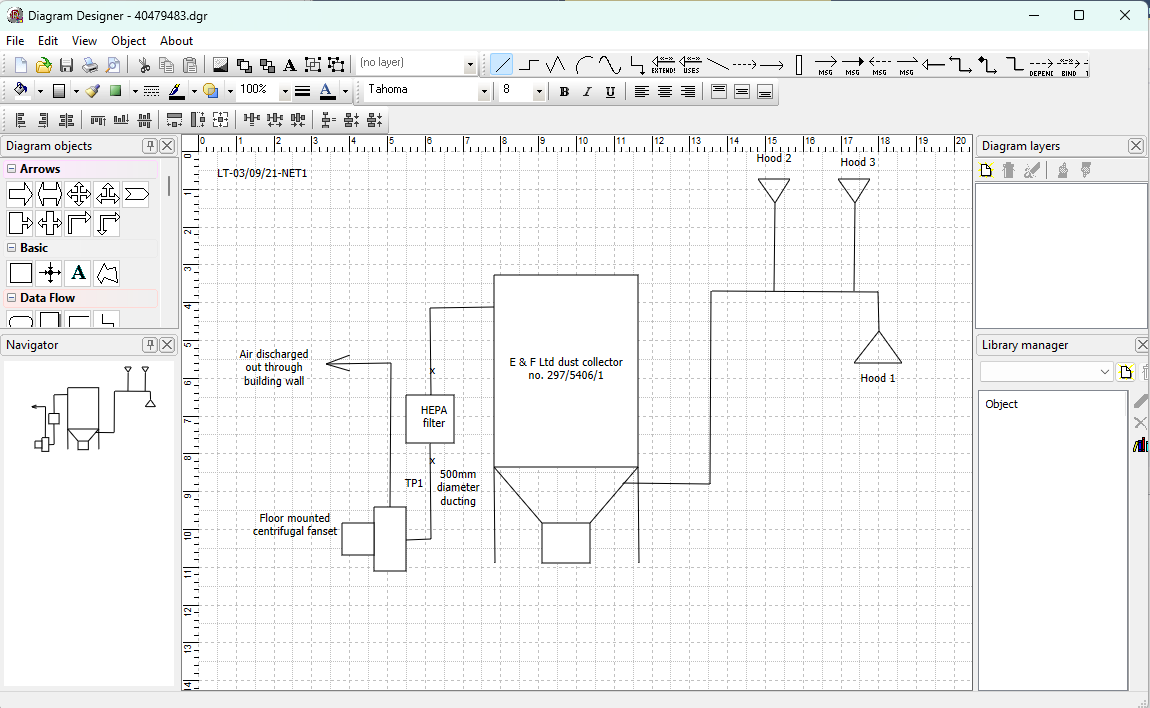
Task: Open the Tahoma font dropdown
Action: pos(484,92)
